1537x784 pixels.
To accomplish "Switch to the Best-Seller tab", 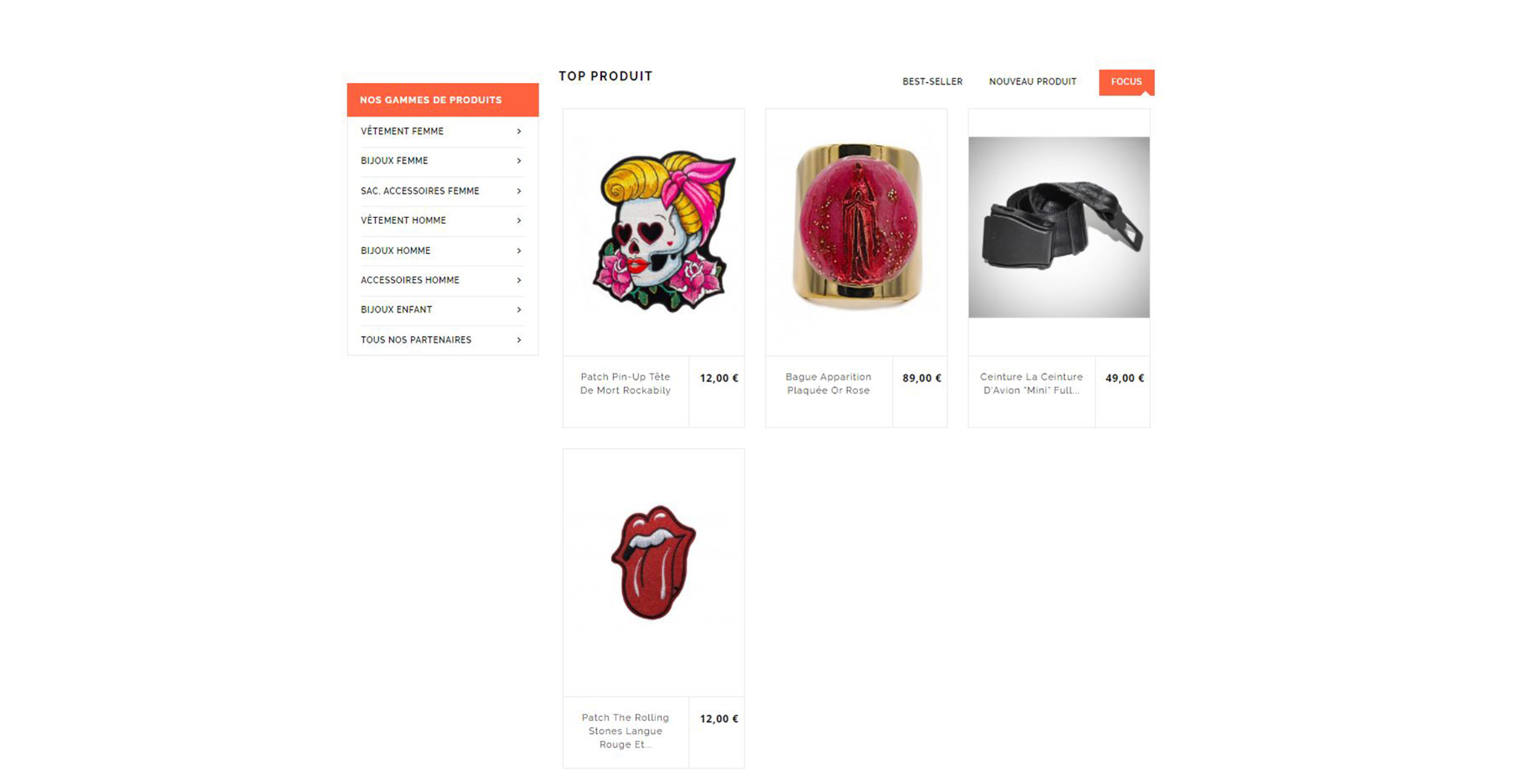I will 932,82.
